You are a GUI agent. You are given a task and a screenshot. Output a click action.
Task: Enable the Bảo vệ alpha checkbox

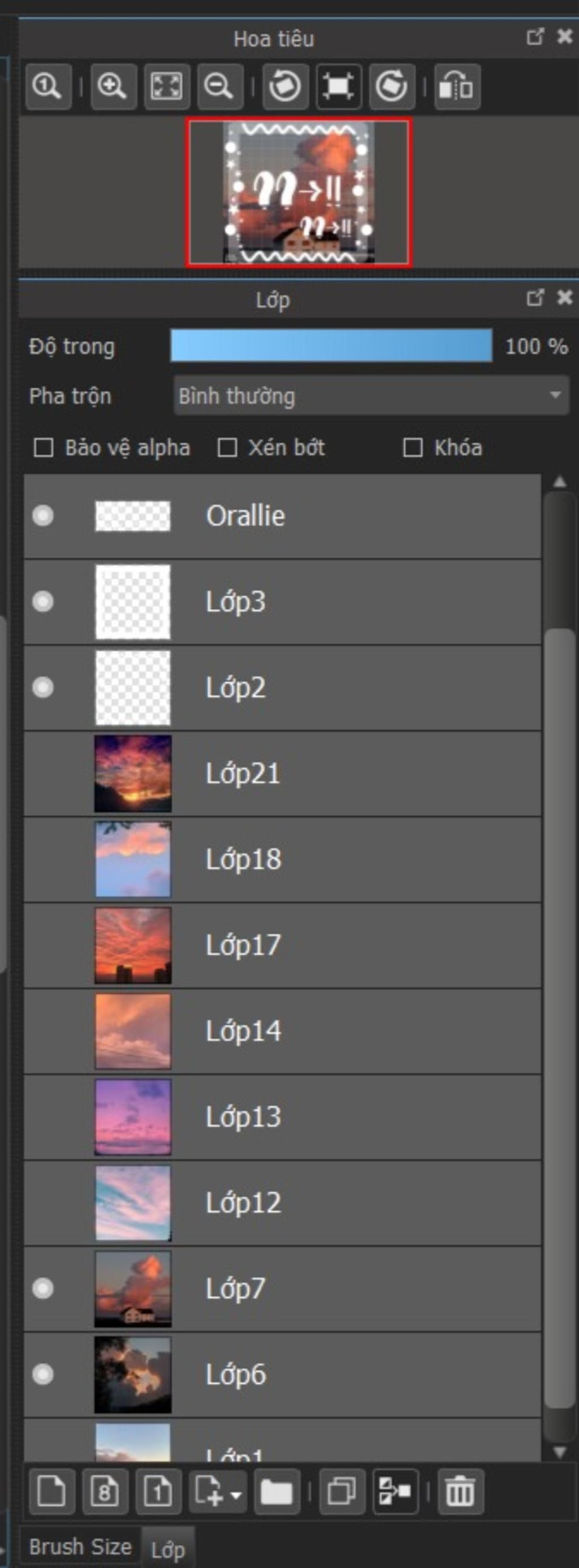click(43, 447)
